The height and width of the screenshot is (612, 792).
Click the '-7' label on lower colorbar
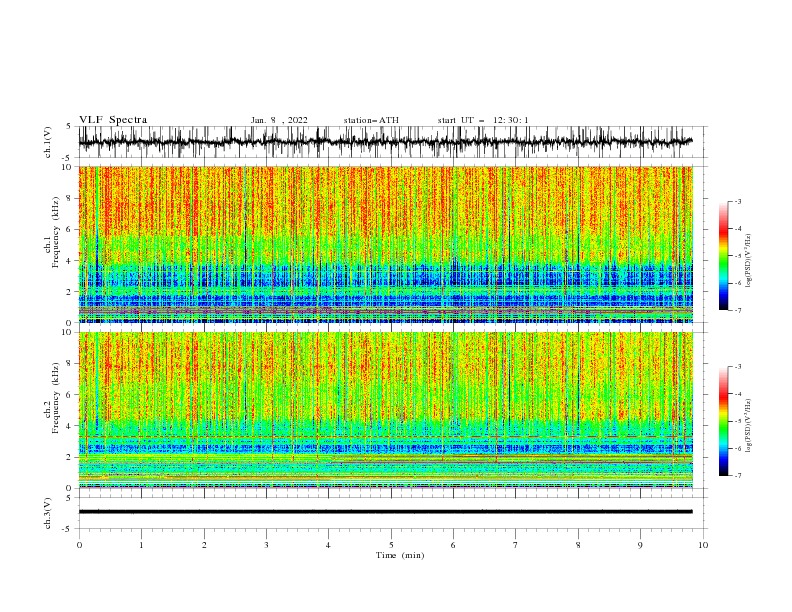[x=737, y=475]
